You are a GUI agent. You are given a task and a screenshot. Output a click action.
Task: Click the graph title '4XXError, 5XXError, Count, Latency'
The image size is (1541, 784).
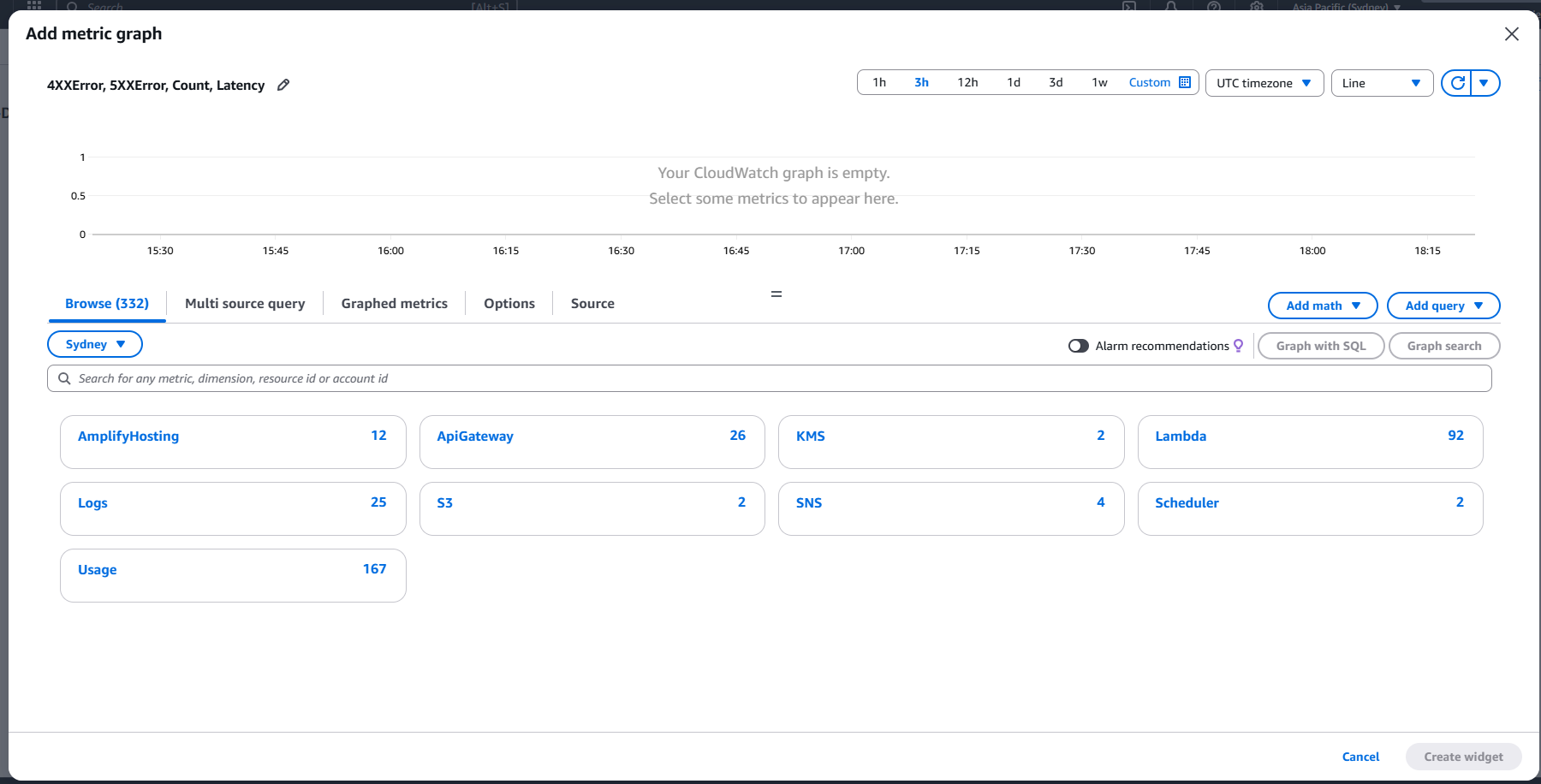coord(156,86)
